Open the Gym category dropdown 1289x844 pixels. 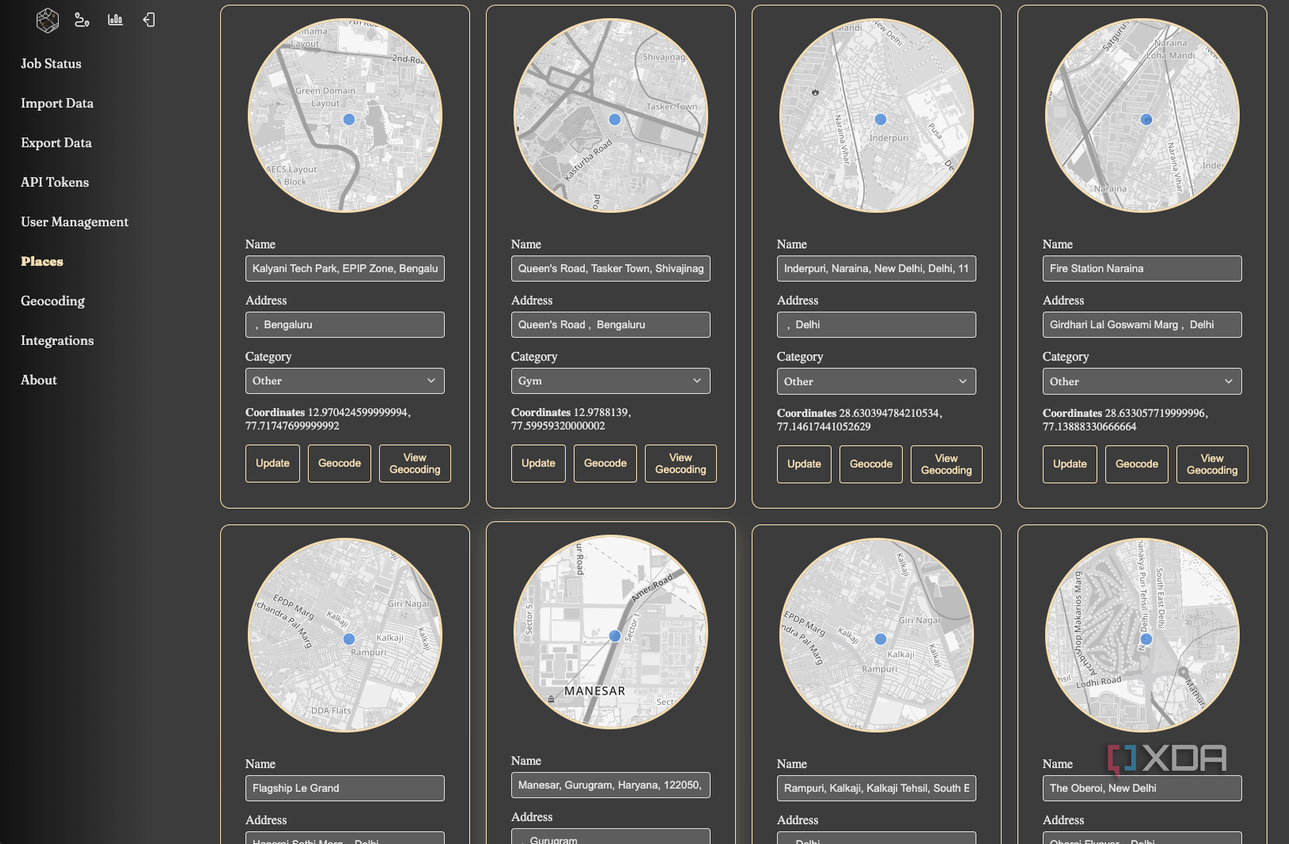click(611, 381)
